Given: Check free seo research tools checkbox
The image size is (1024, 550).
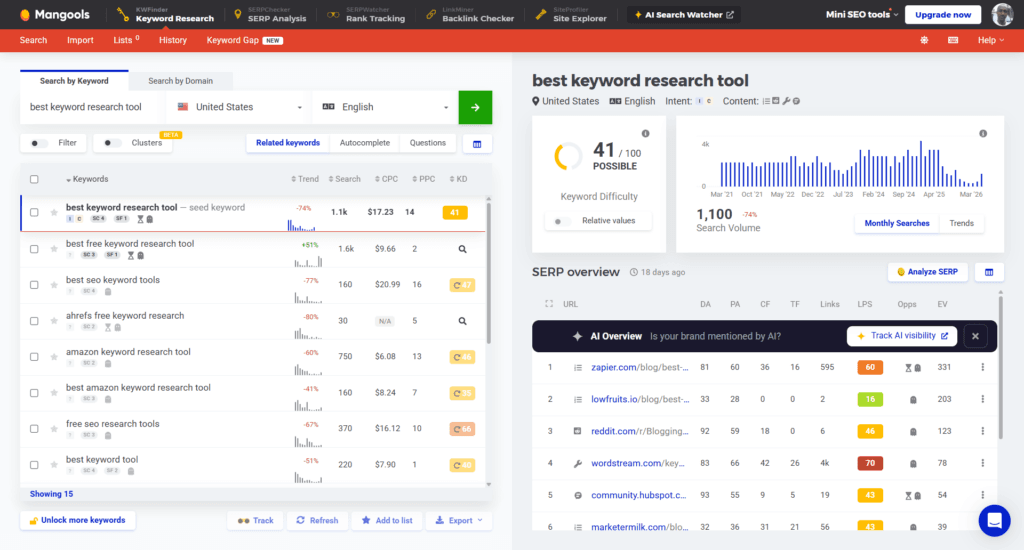Looking at the screenshot, I should pos(34,429).
